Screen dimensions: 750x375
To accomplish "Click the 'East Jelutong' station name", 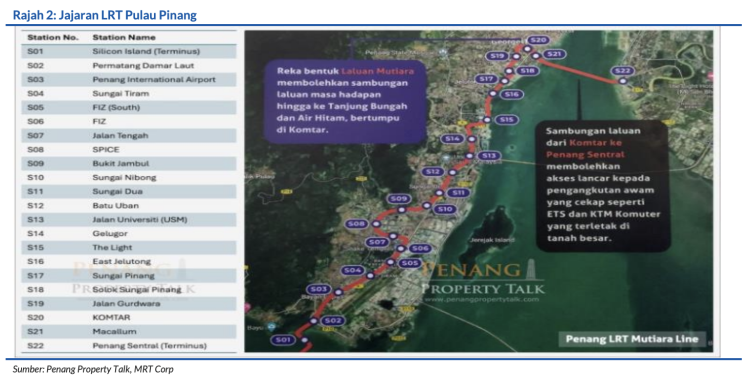I will 121,262.
